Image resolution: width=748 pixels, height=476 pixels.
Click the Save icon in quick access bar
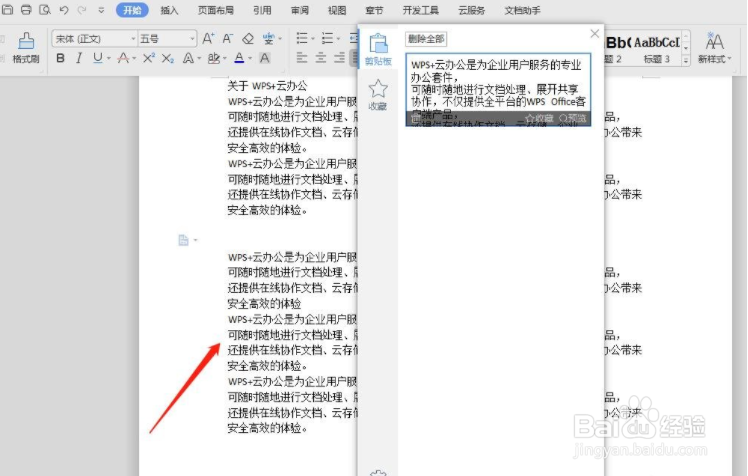click(x=7, y=10)
